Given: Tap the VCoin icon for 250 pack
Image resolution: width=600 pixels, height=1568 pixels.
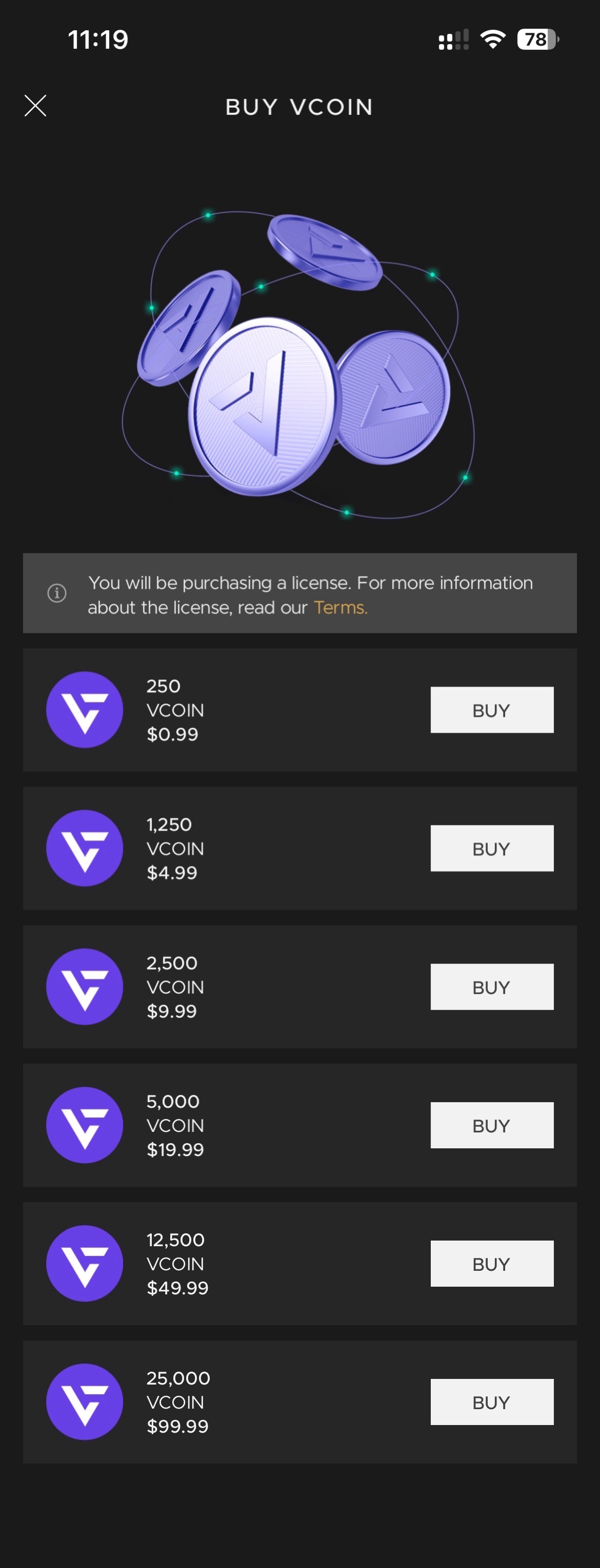Looking at the screenshot, I should tap(85, 710).
